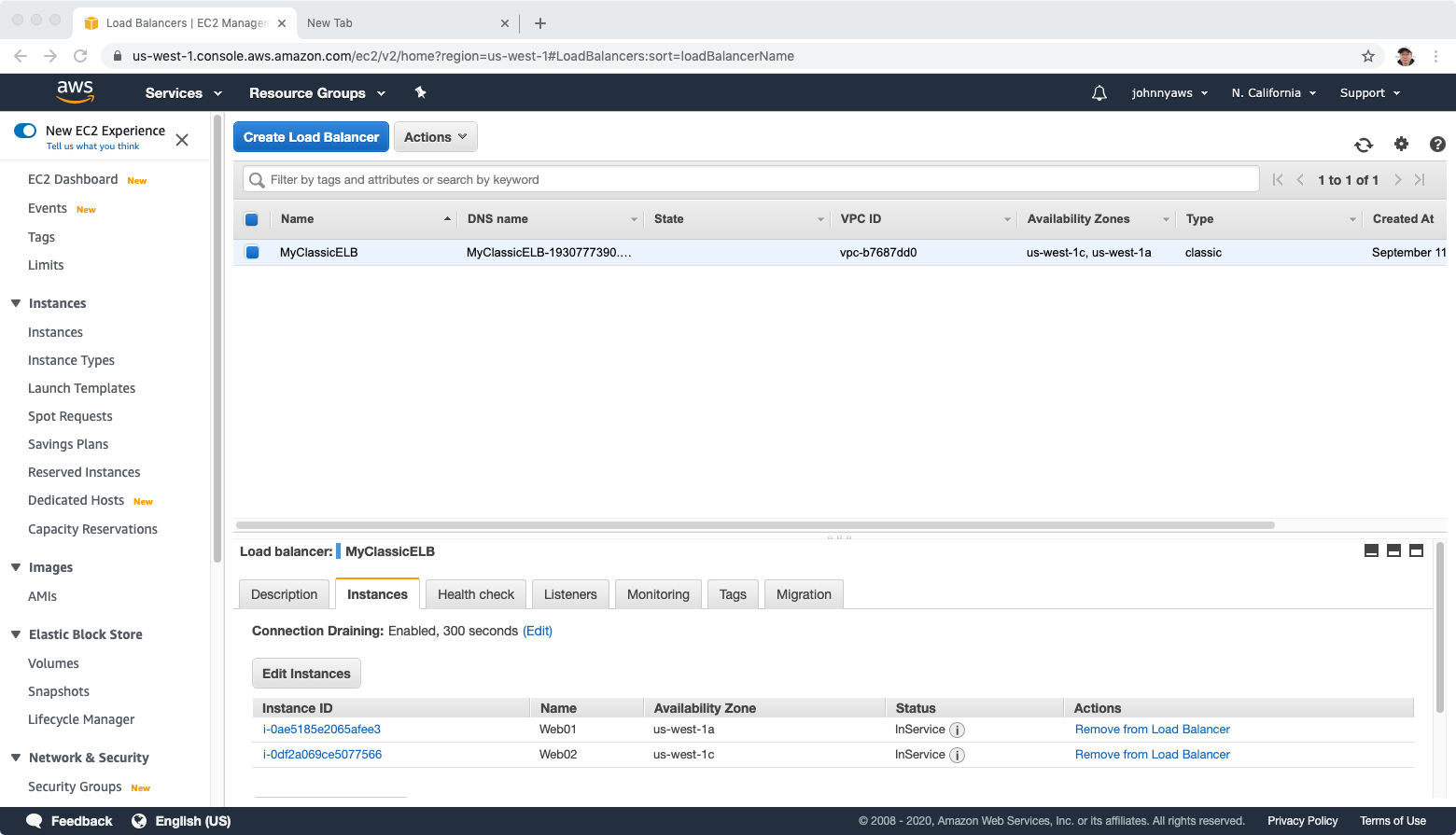Click Create Load Balancer button
Viewport: 1456px width, 835px height.
coord(311,137)
